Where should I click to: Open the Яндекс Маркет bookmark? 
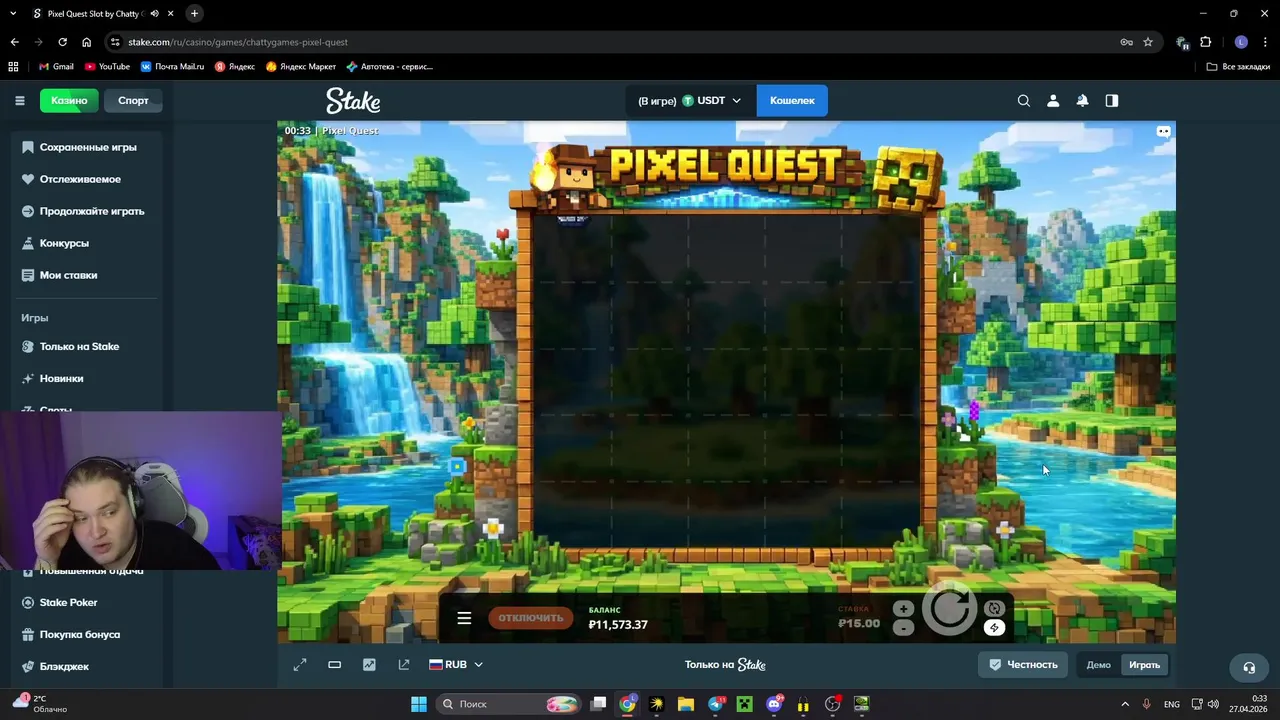tap(300, 67)
